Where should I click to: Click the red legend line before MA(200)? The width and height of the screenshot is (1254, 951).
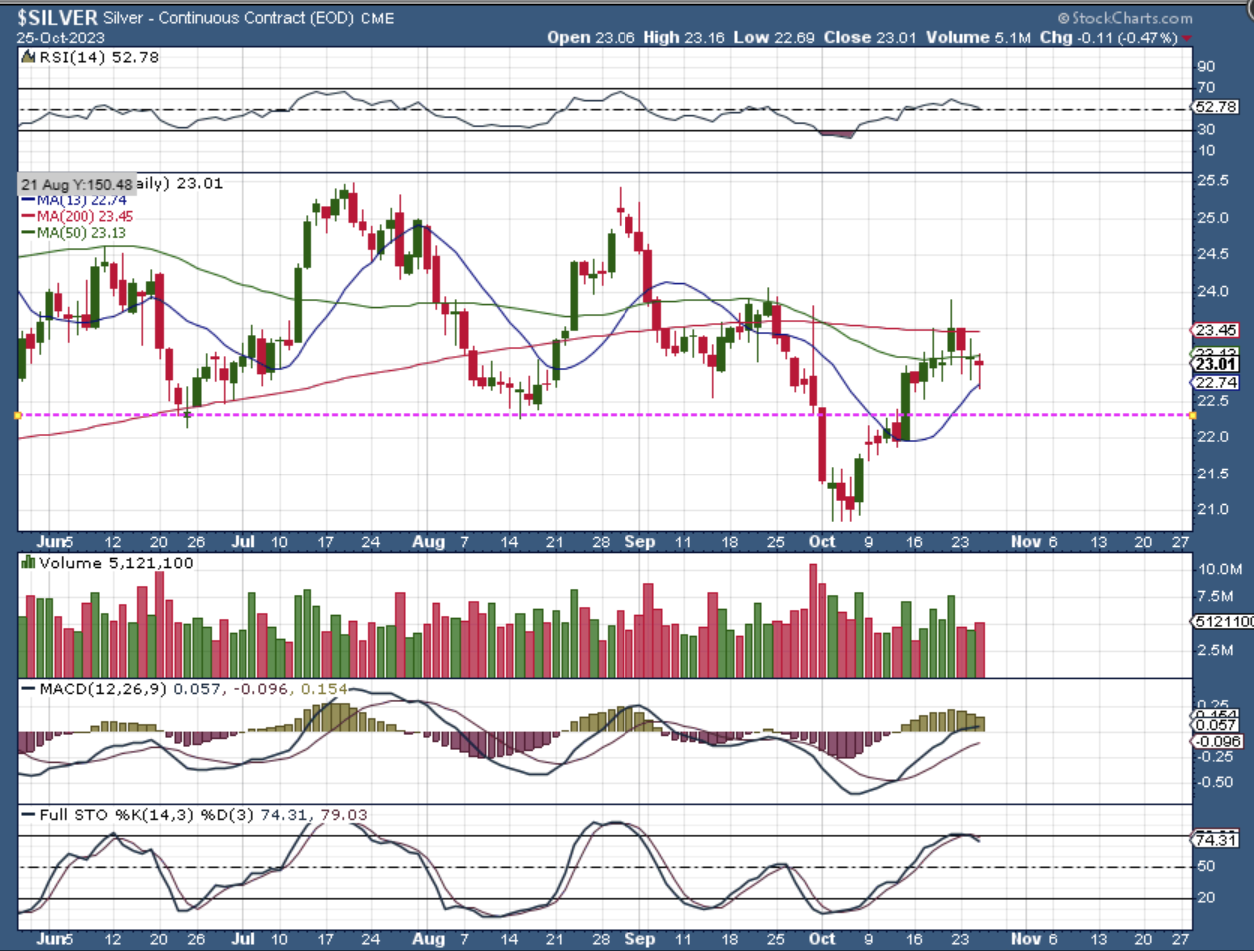tap(26, 216)
